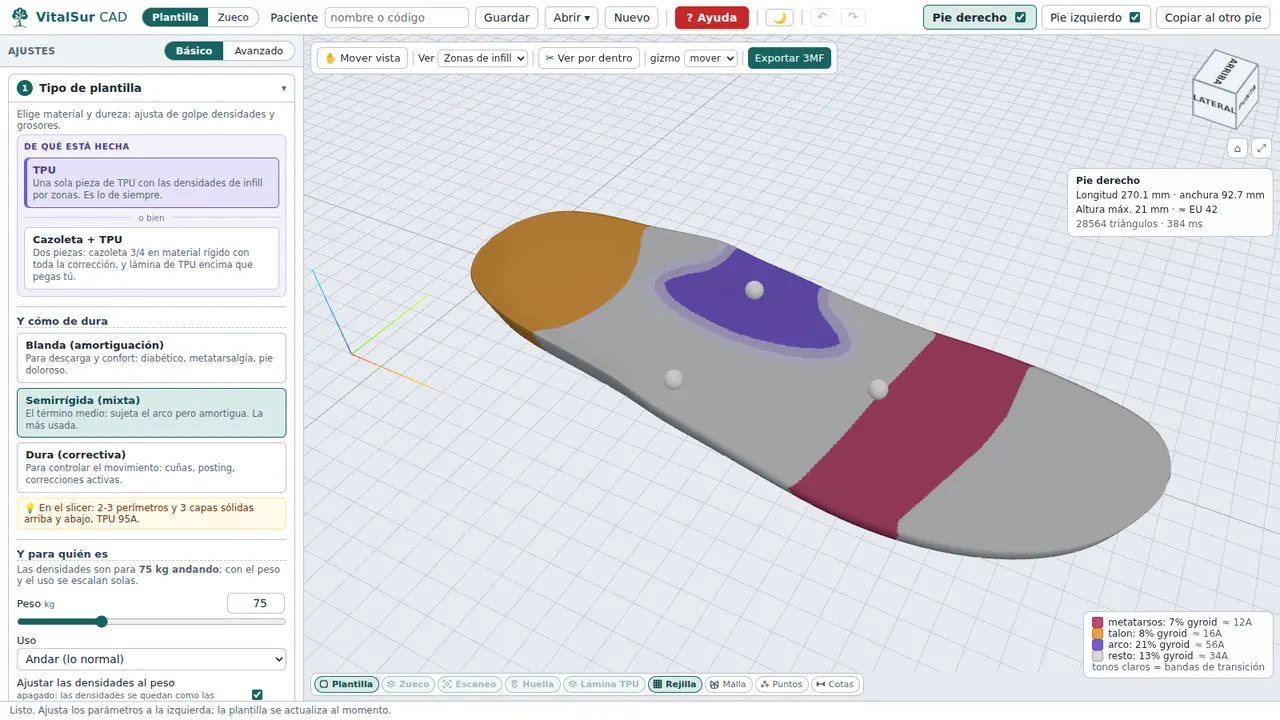Uncheck Ajustar las densidades al peso
This screenshot has width=1280, height=720.
pyautogui.click(x=257, y=694)
